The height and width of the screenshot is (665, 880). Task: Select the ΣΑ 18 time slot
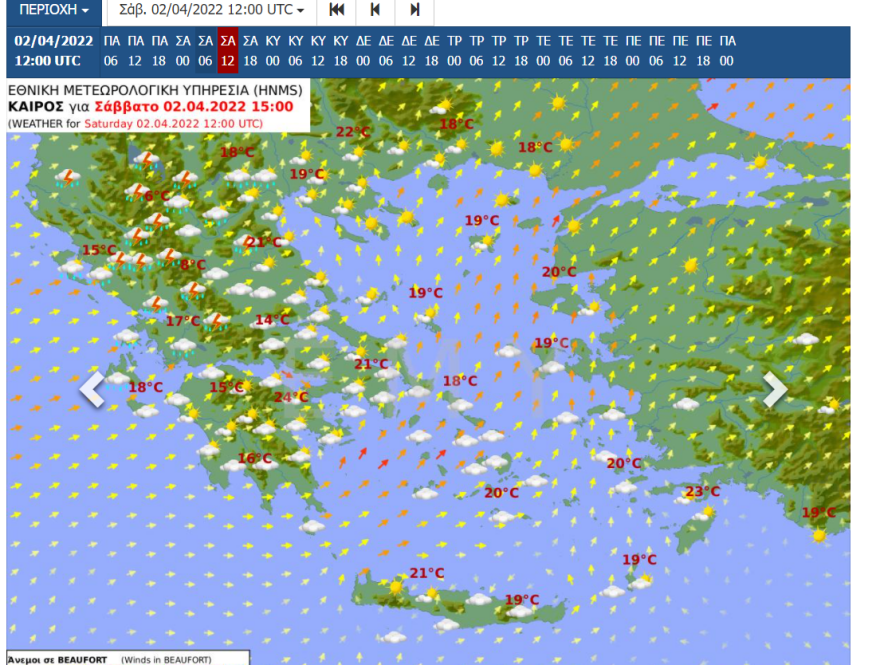(x=250, y=51)
